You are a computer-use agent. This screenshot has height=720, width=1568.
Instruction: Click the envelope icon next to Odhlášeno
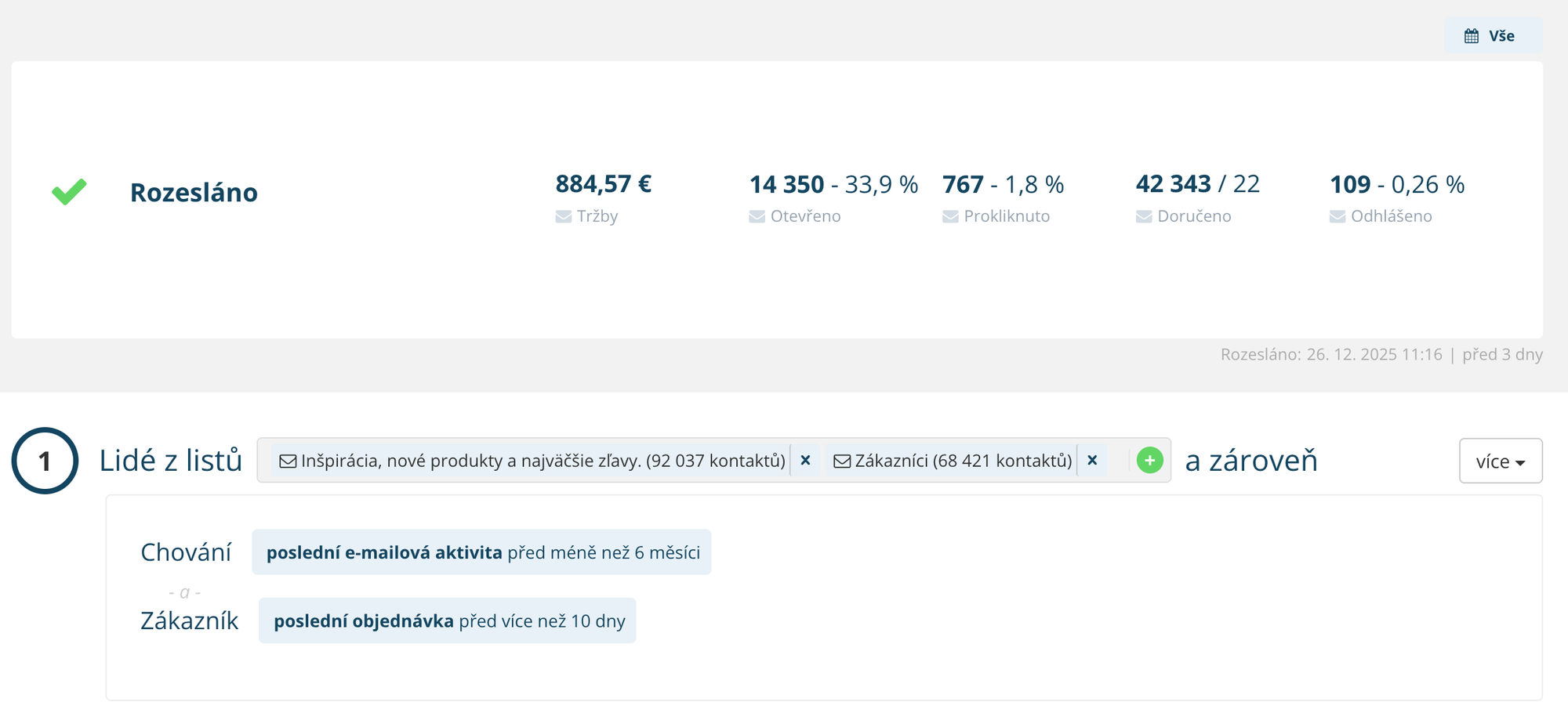pyautogui.click(x=1338, y=217)
